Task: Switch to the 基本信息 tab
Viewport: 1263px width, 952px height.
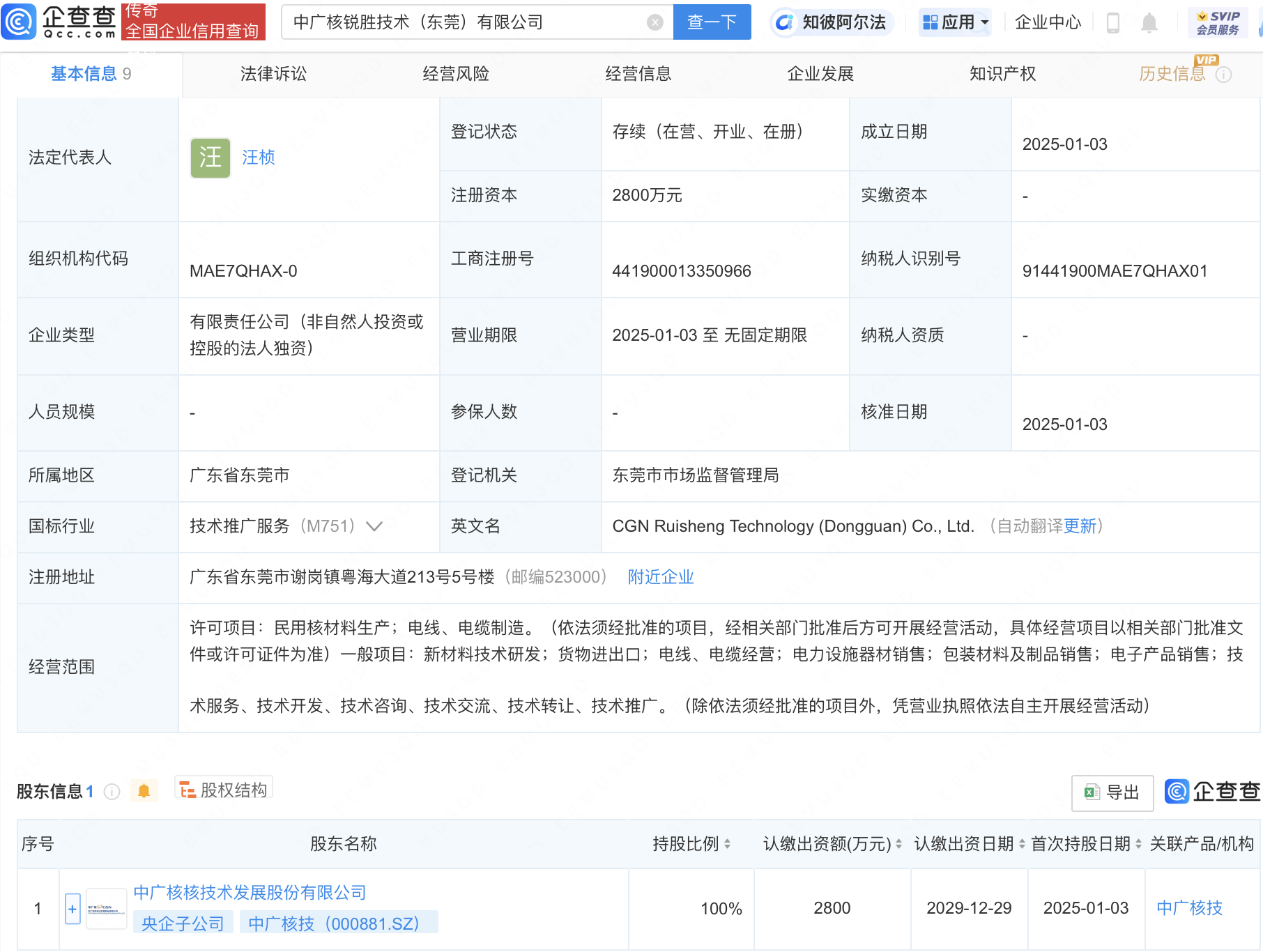Action: click(91, 74)
